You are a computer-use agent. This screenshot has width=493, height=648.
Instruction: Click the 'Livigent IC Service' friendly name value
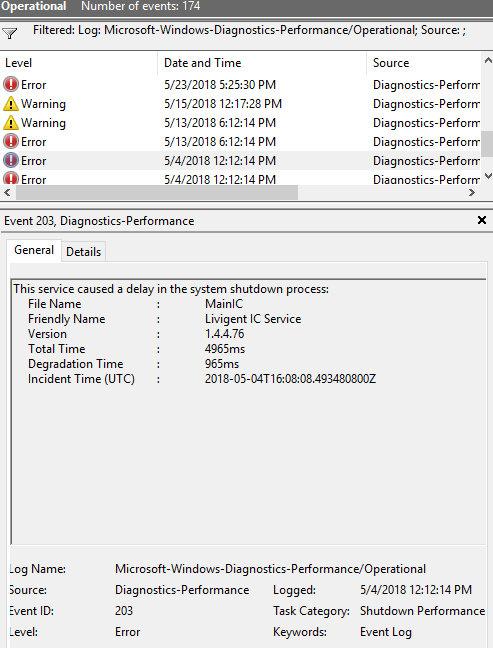point(253,319)
